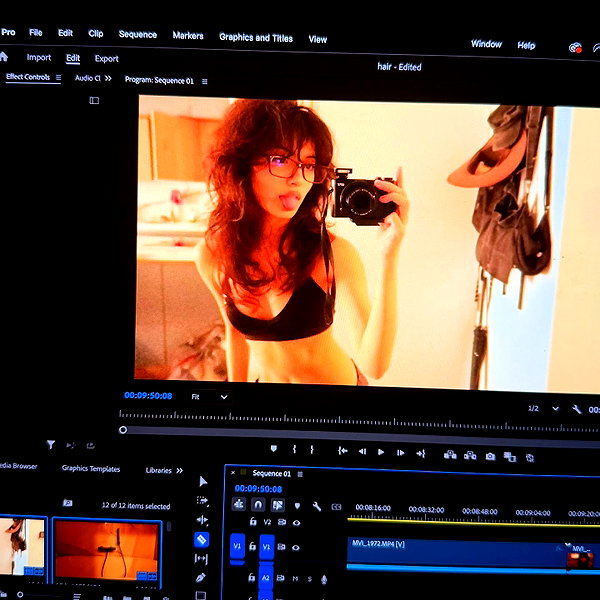Select MVI_1972.MP4 clip in timeline
Viewport: 600px width, 600px height.
[x=457, y=553]
